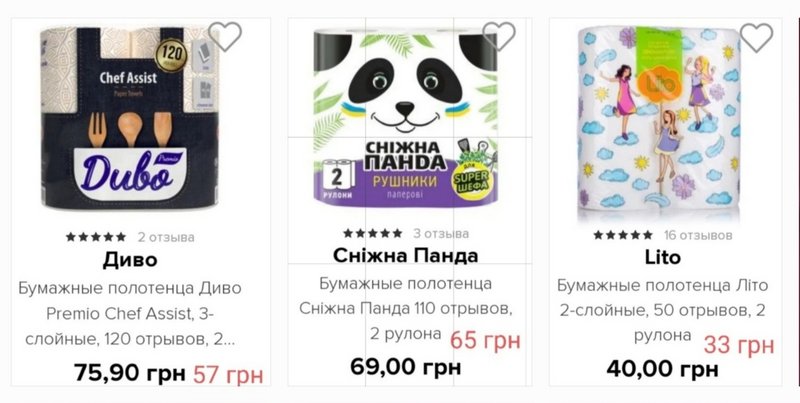Select the Диво brand name

[x=130, y=260]
